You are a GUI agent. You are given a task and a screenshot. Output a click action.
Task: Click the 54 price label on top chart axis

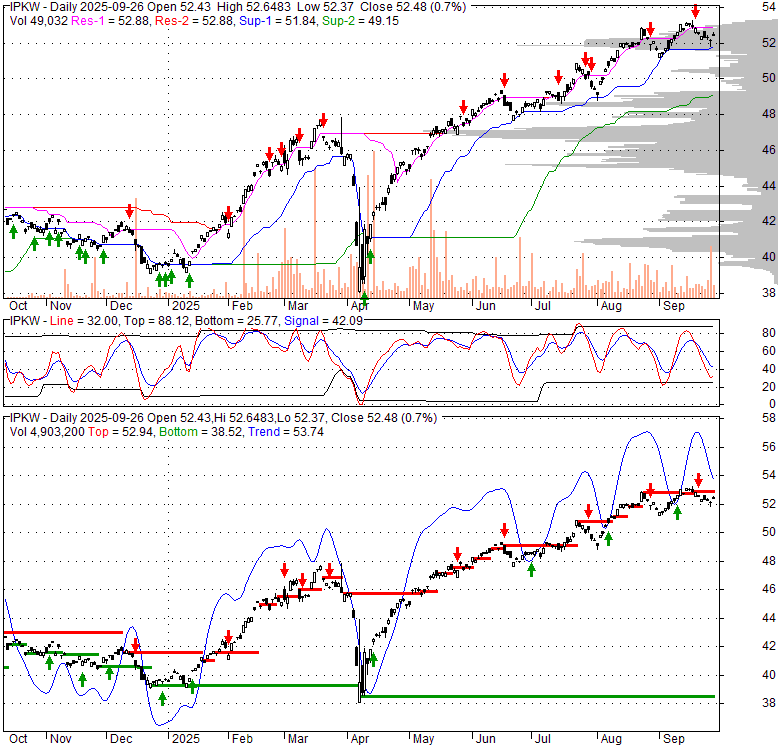(x=769, y=7)
